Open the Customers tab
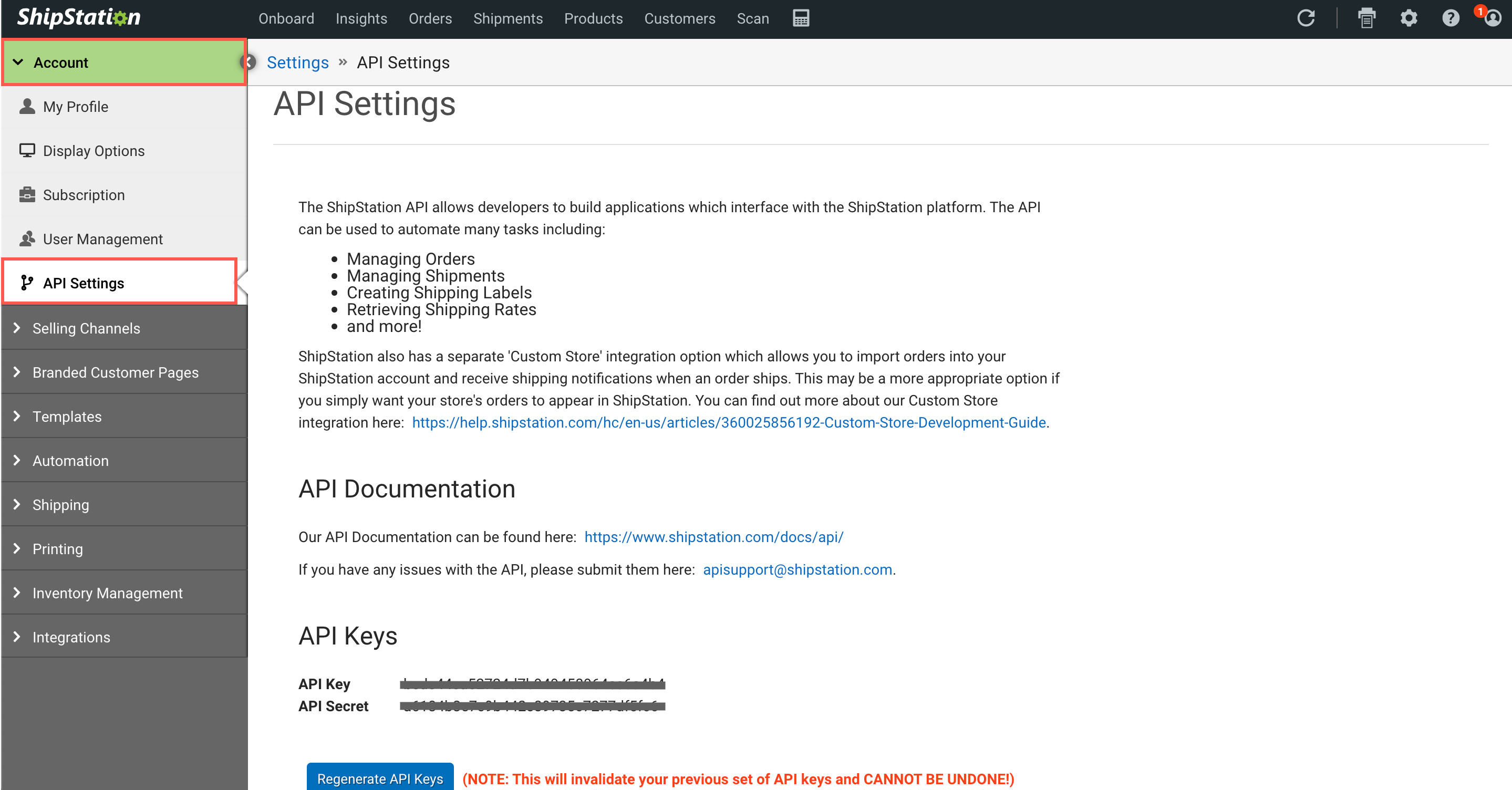The width and height of the screenshot is (1512, 790). (680, 19)
